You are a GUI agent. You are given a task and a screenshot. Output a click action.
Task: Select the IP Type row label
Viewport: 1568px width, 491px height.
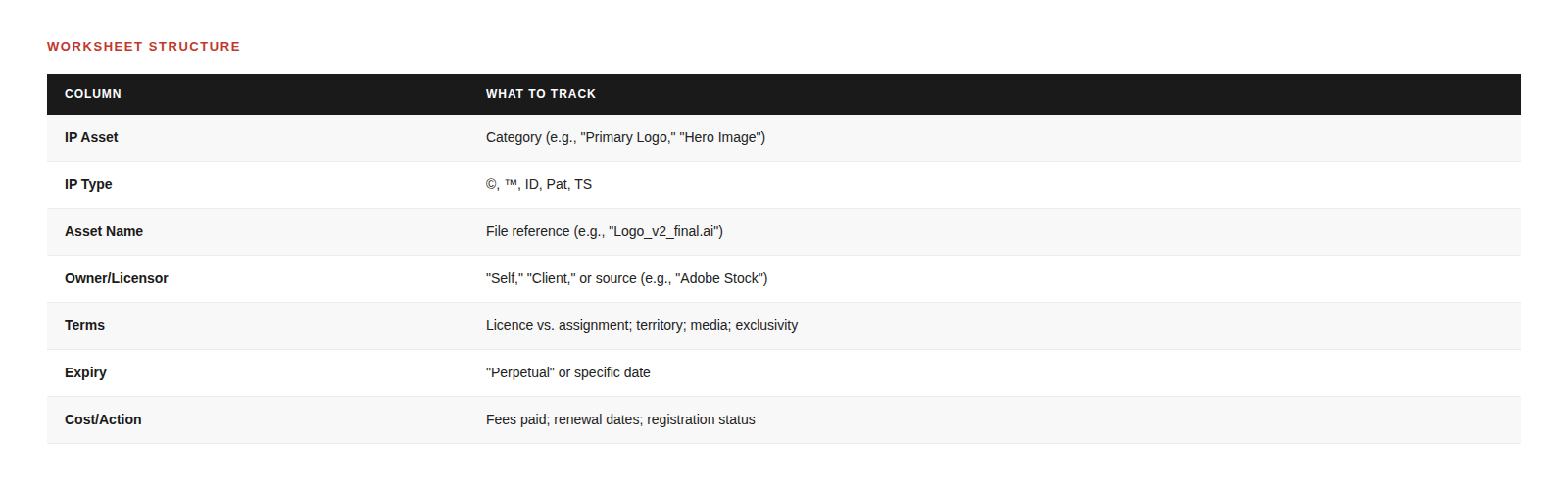(x=88, y=185)
